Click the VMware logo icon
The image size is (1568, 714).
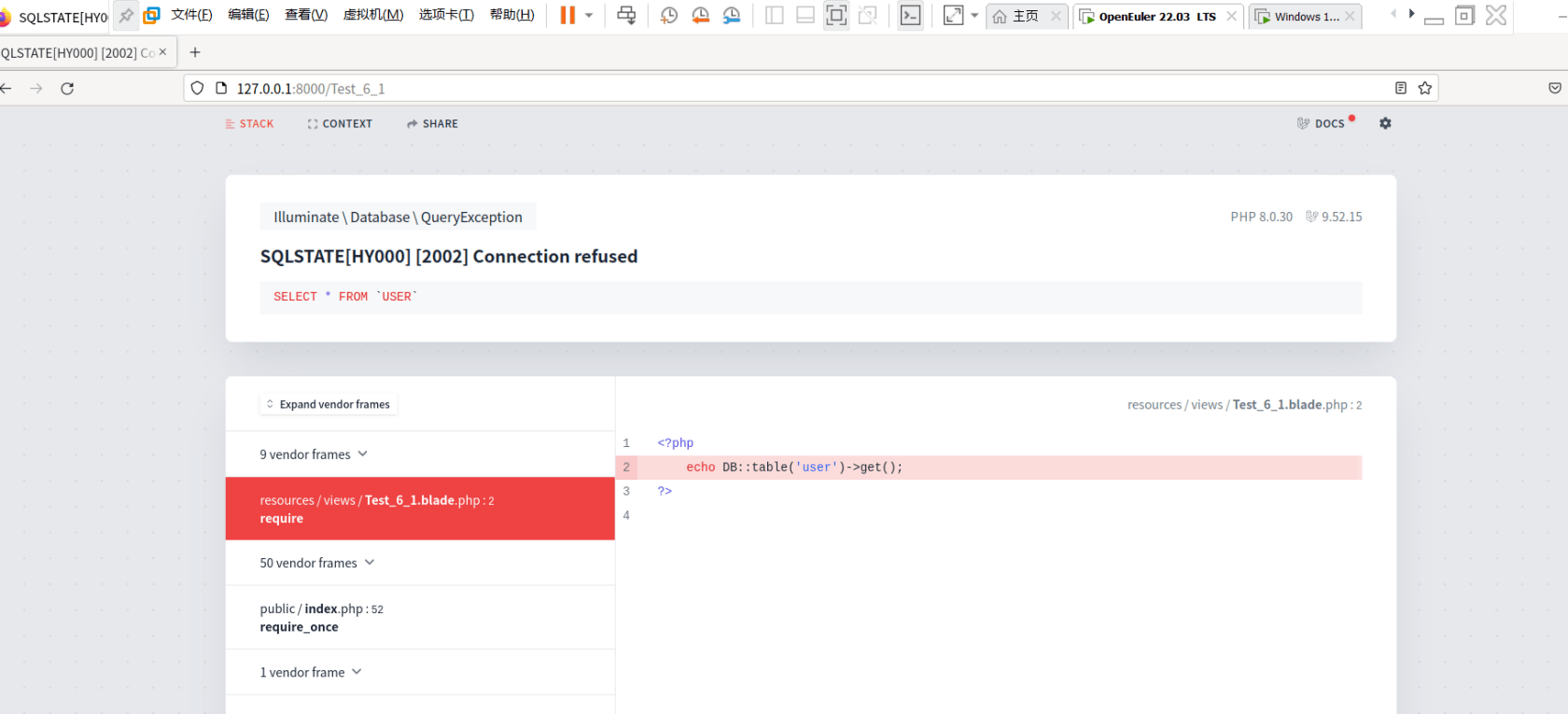[x=151, y=15]
